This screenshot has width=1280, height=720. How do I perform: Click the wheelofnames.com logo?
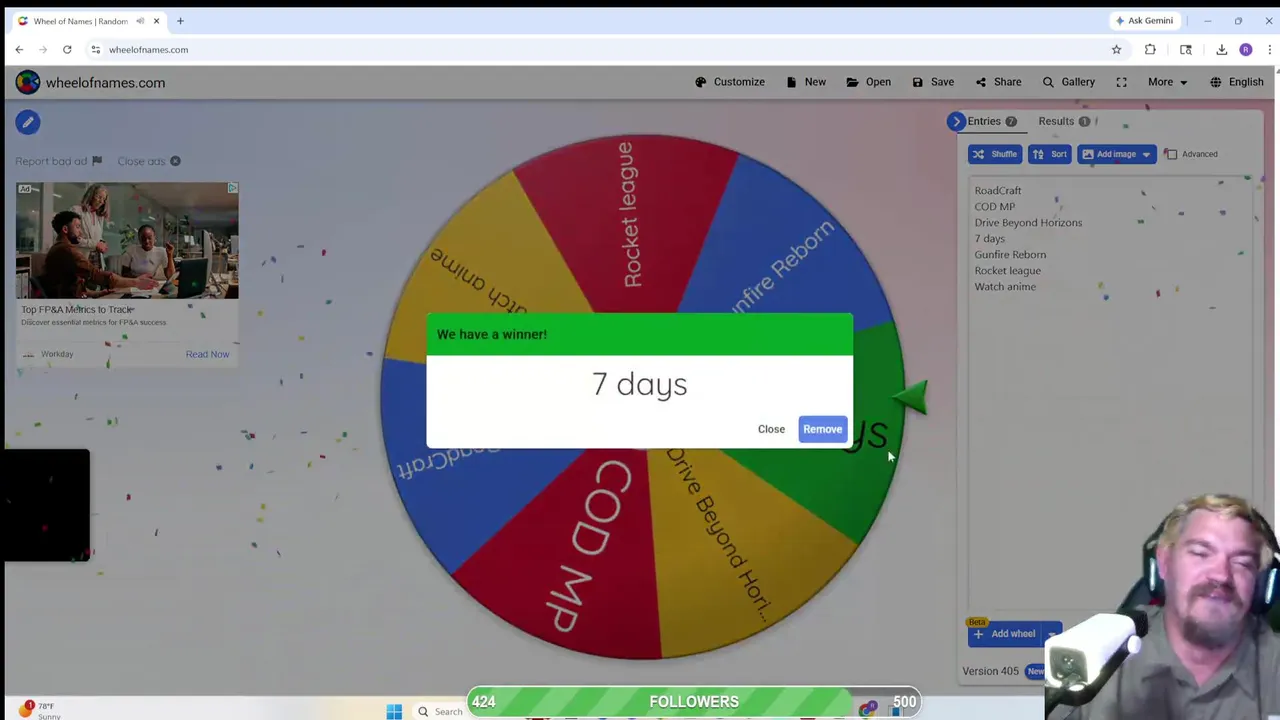tap(90, 83)
